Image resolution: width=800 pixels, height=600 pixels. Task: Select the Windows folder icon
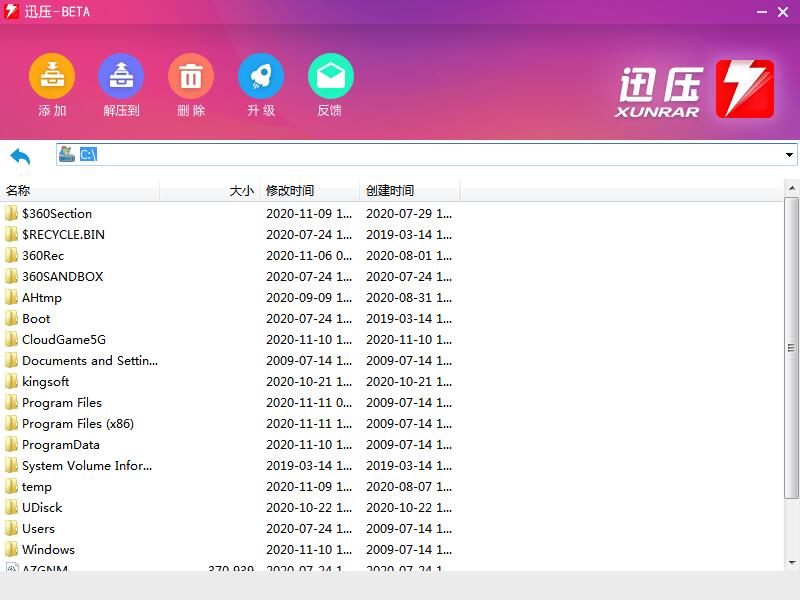coord(11,549)
